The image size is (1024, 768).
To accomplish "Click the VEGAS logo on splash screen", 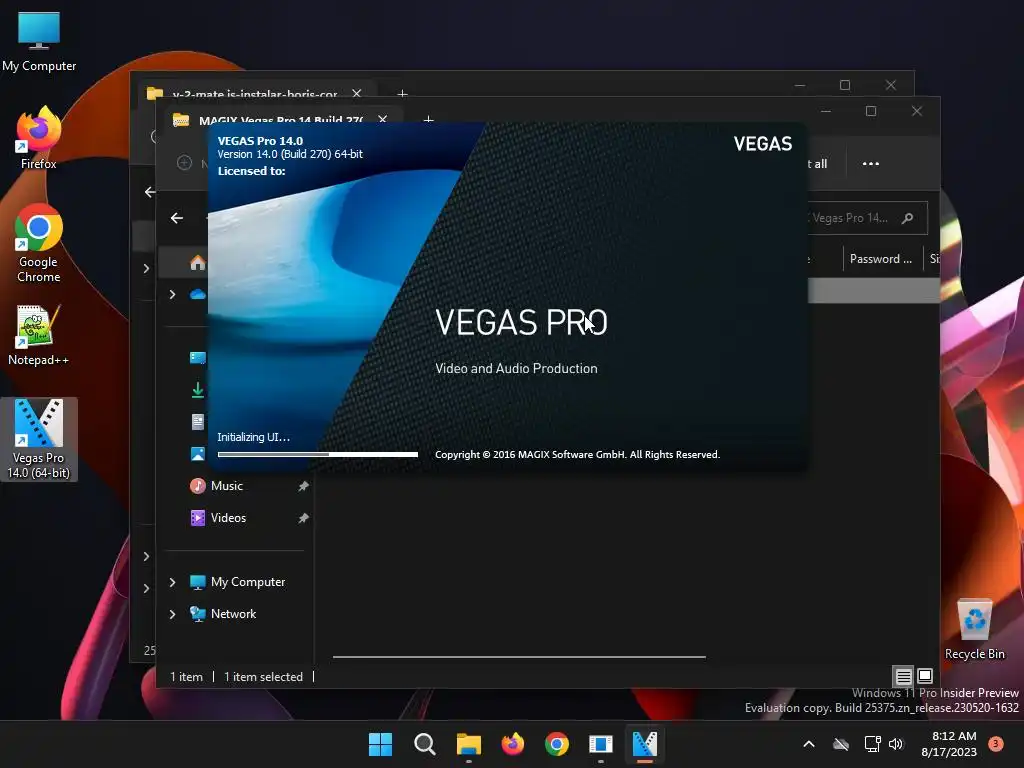I will click(763, 144).
